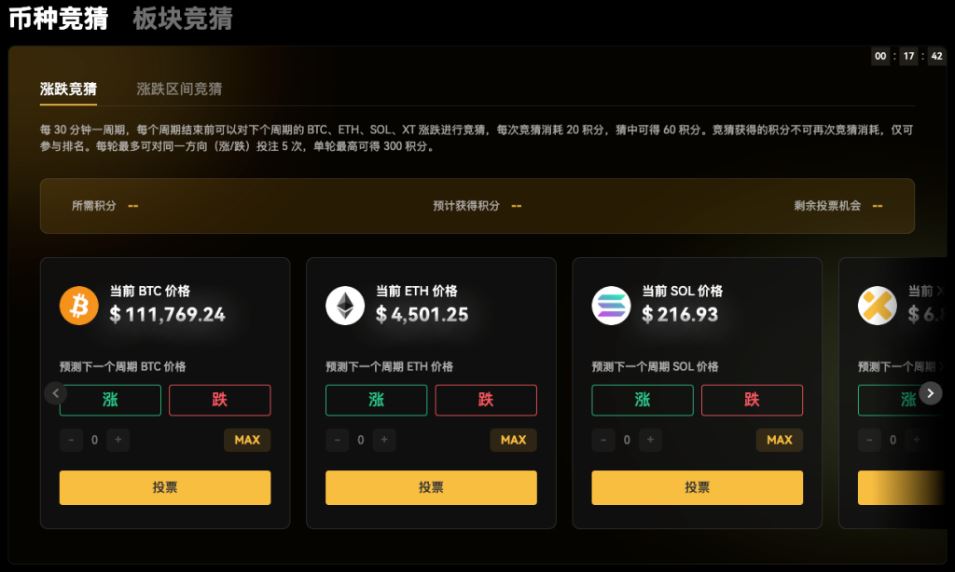Screen dimensions: 955x572
Task: Select 涨 for BTC prediction
Action: pyautogui.click(x=110, y=400)
